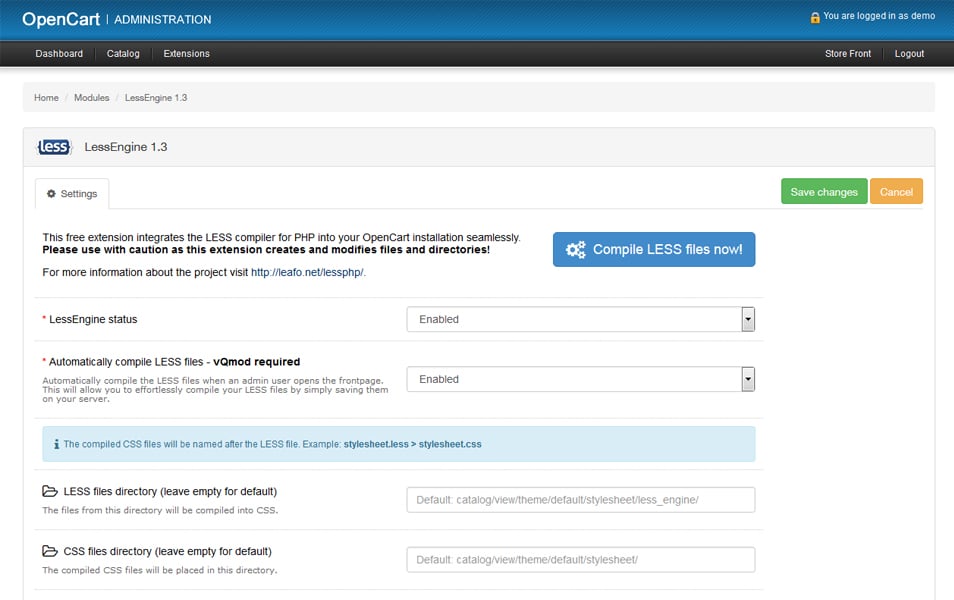Go to Store Front

(847, 54)
